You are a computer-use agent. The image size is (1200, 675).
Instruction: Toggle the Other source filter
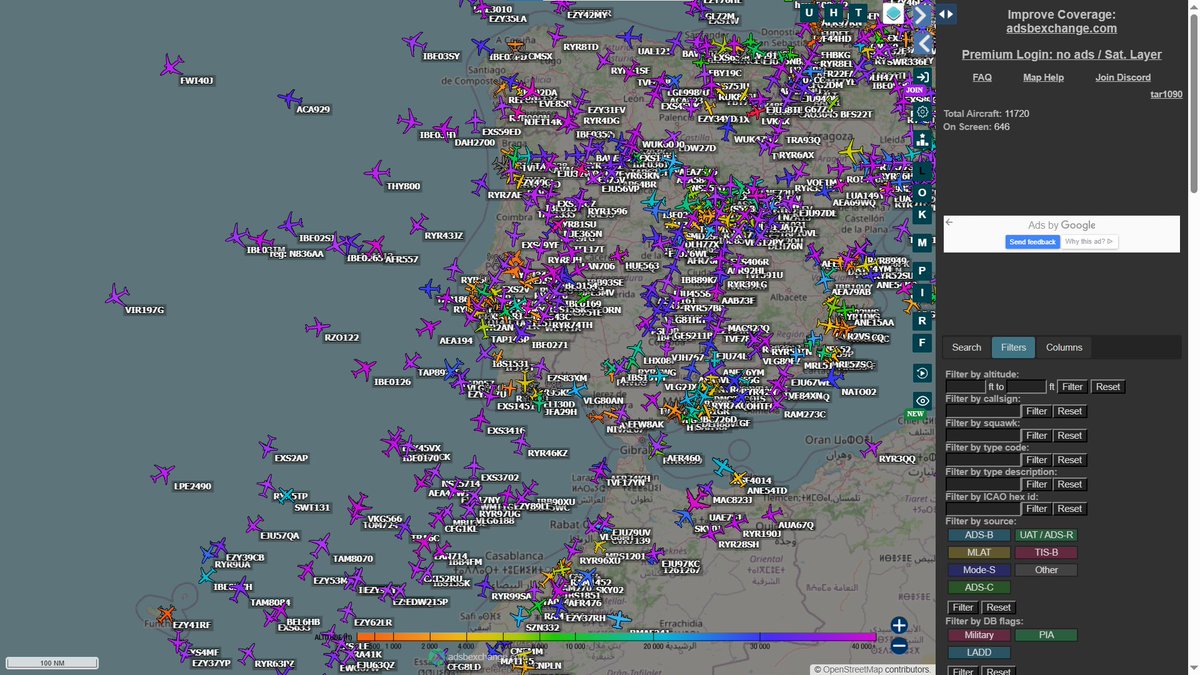click(1046, 570)
